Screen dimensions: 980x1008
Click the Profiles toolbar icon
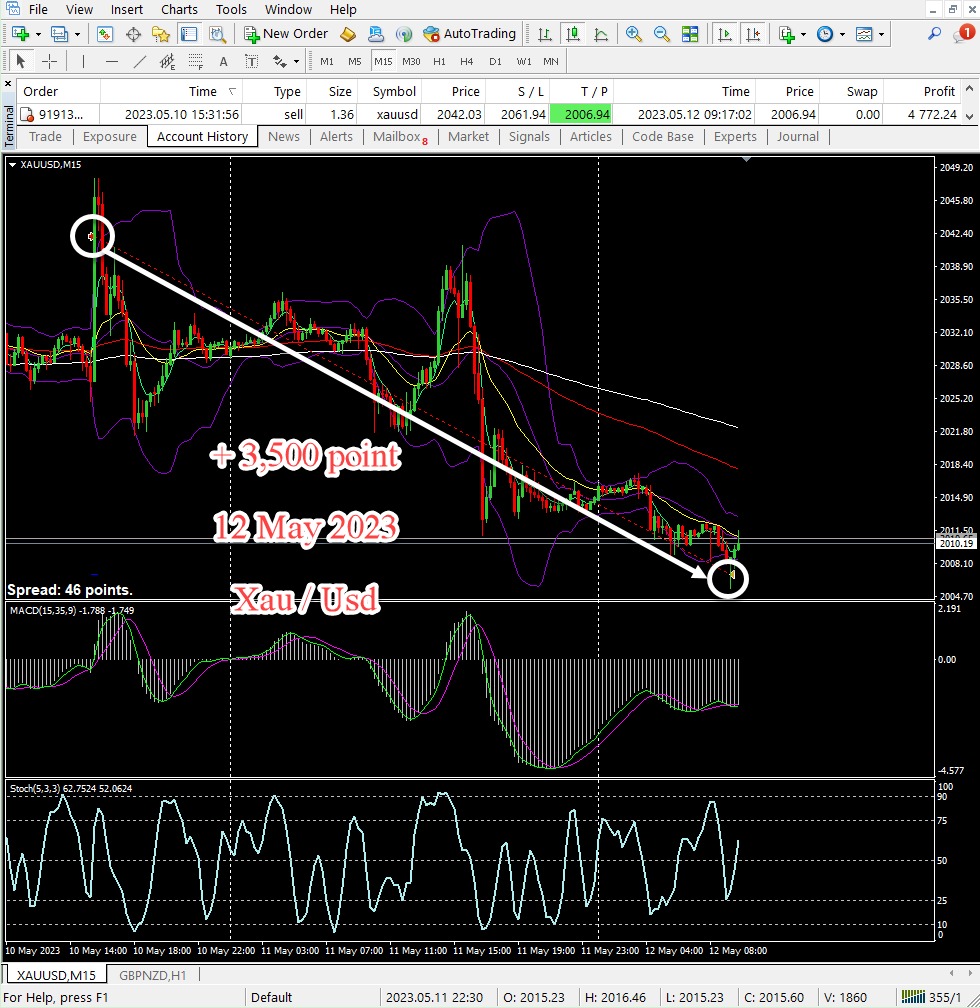click(59, 34)
